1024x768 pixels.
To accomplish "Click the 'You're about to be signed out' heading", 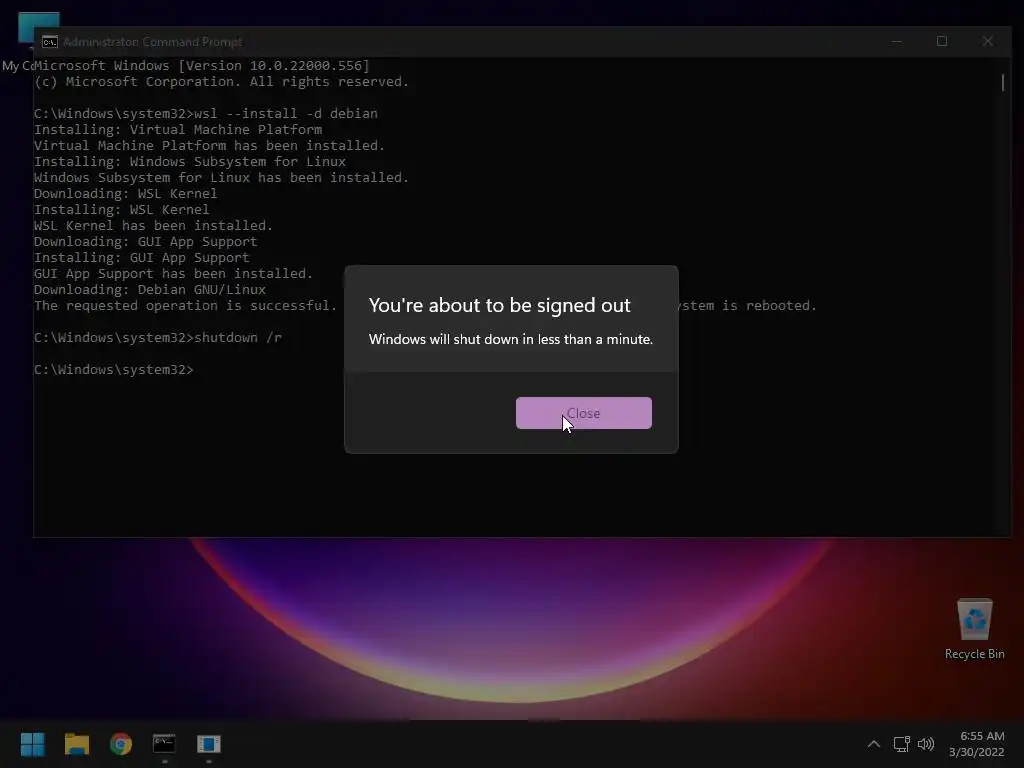I will pyautogui.click(x=500, y=305).
